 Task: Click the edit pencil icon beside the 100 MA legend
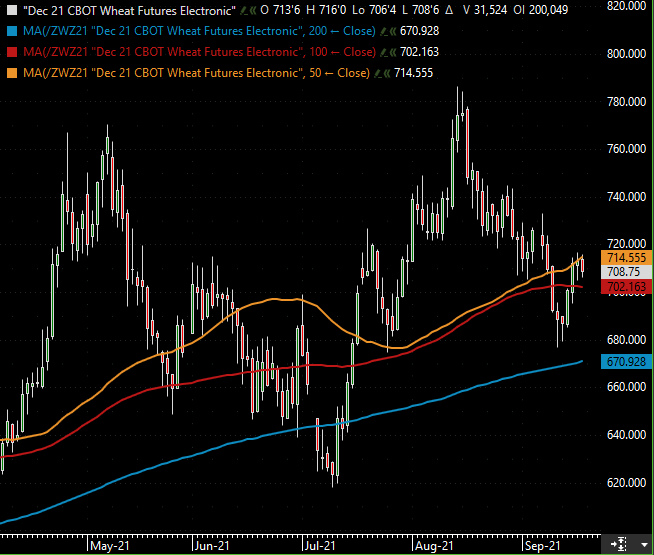pos(384,52)
